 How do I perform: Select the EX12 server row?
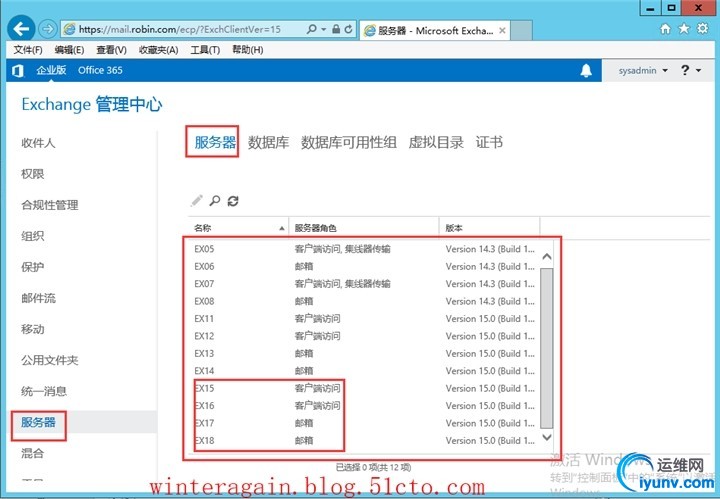point(365,336)
